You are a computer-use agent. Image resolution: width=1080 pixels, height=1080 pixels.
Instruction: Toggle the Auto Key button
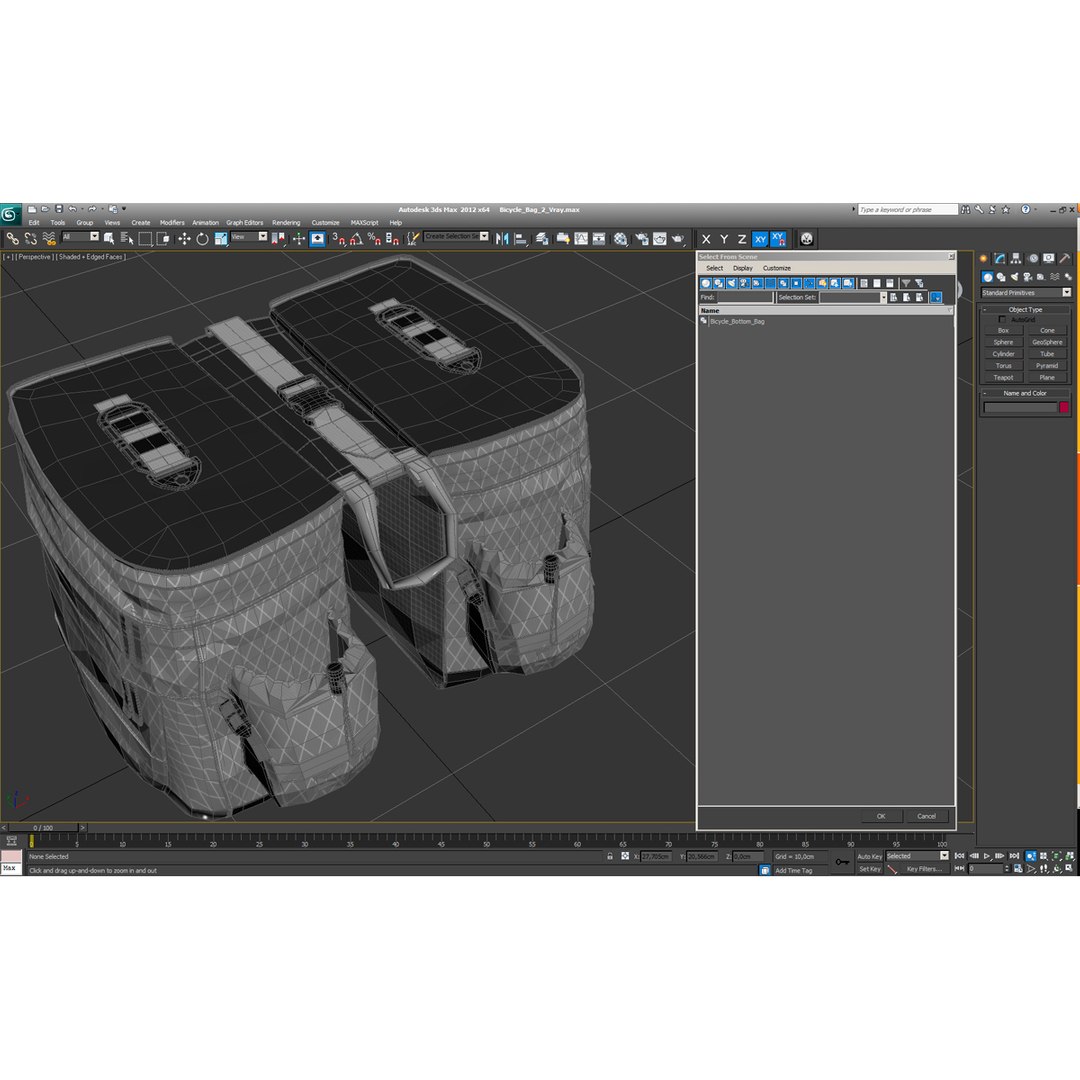point(869,856)
